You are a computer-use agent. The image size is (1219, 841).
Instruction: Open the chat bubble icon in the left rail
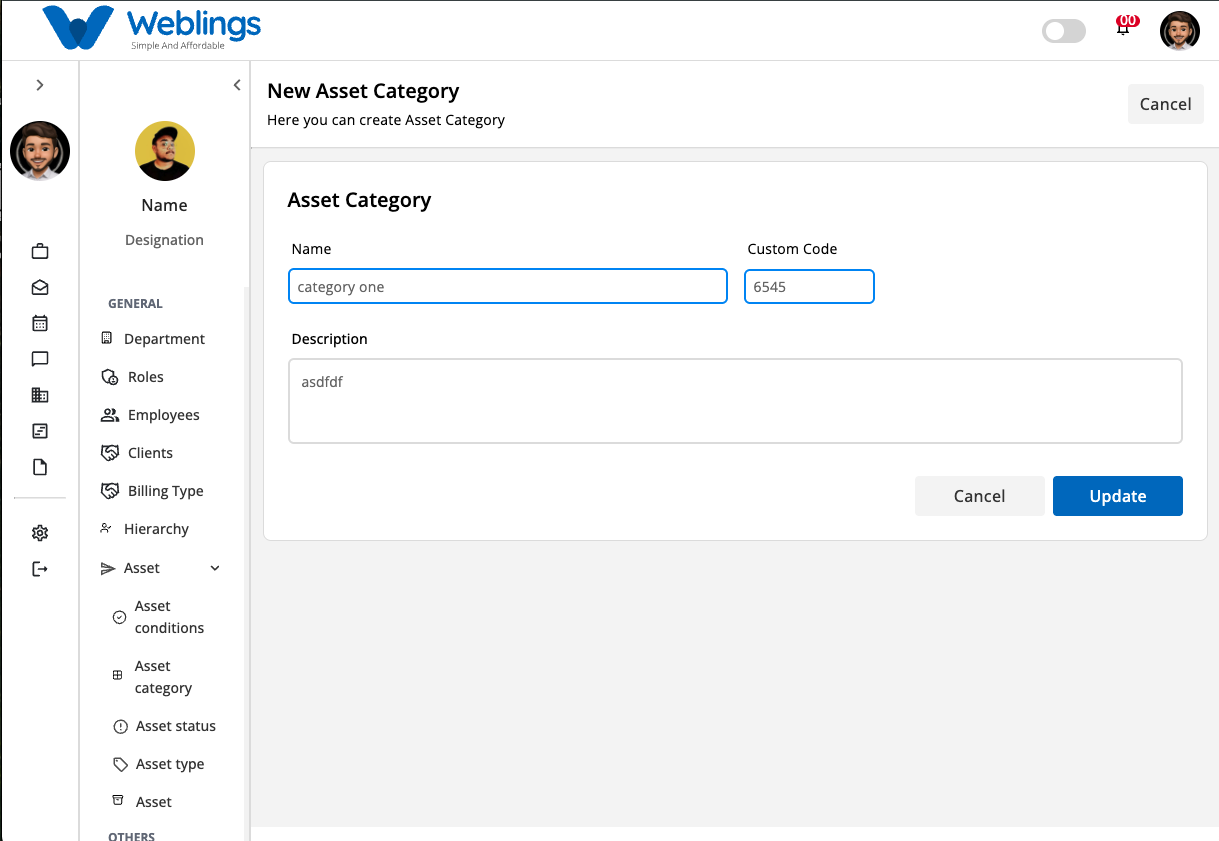[x=40, y=359]
